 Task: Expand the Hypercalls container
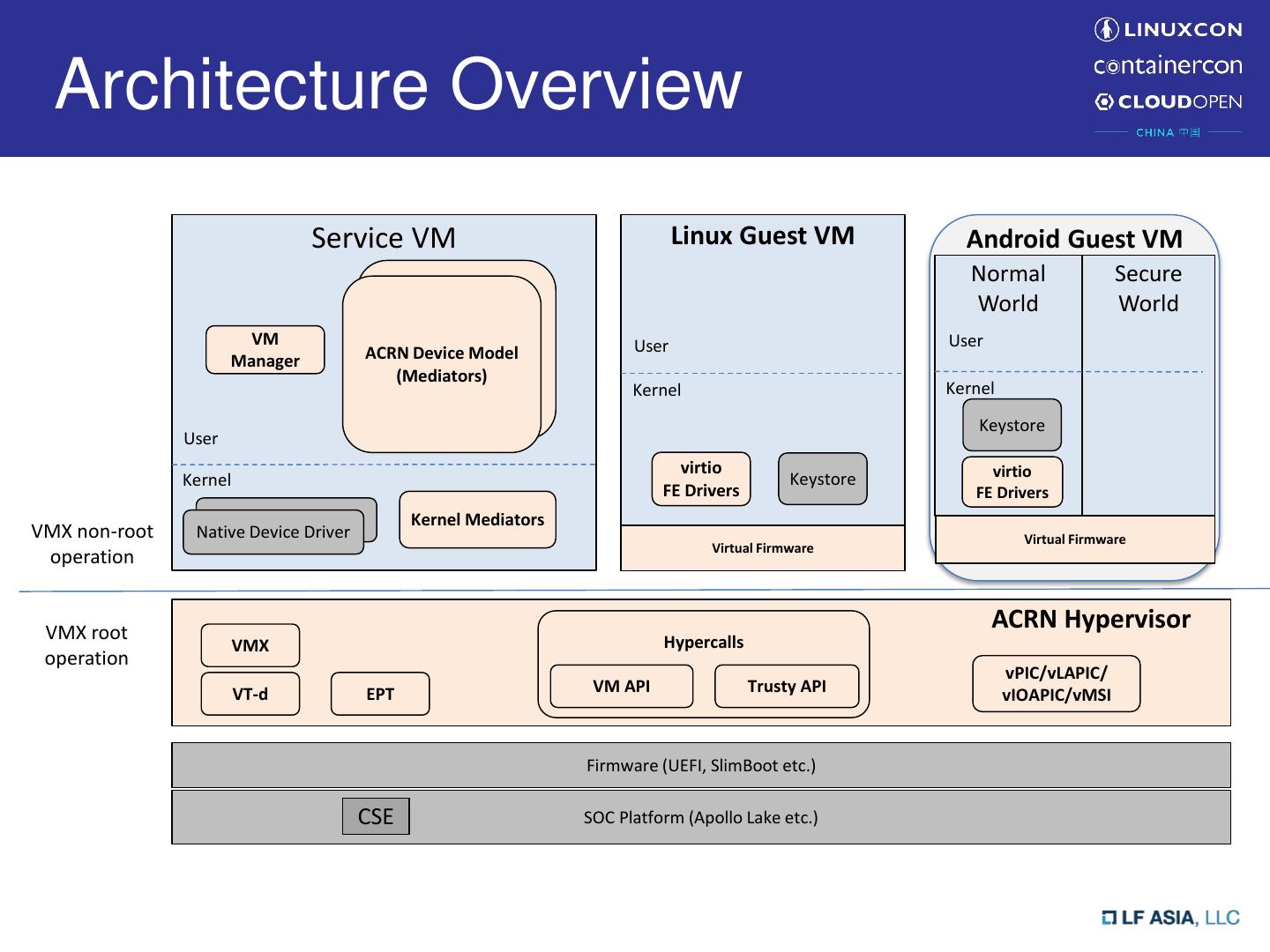703,642
